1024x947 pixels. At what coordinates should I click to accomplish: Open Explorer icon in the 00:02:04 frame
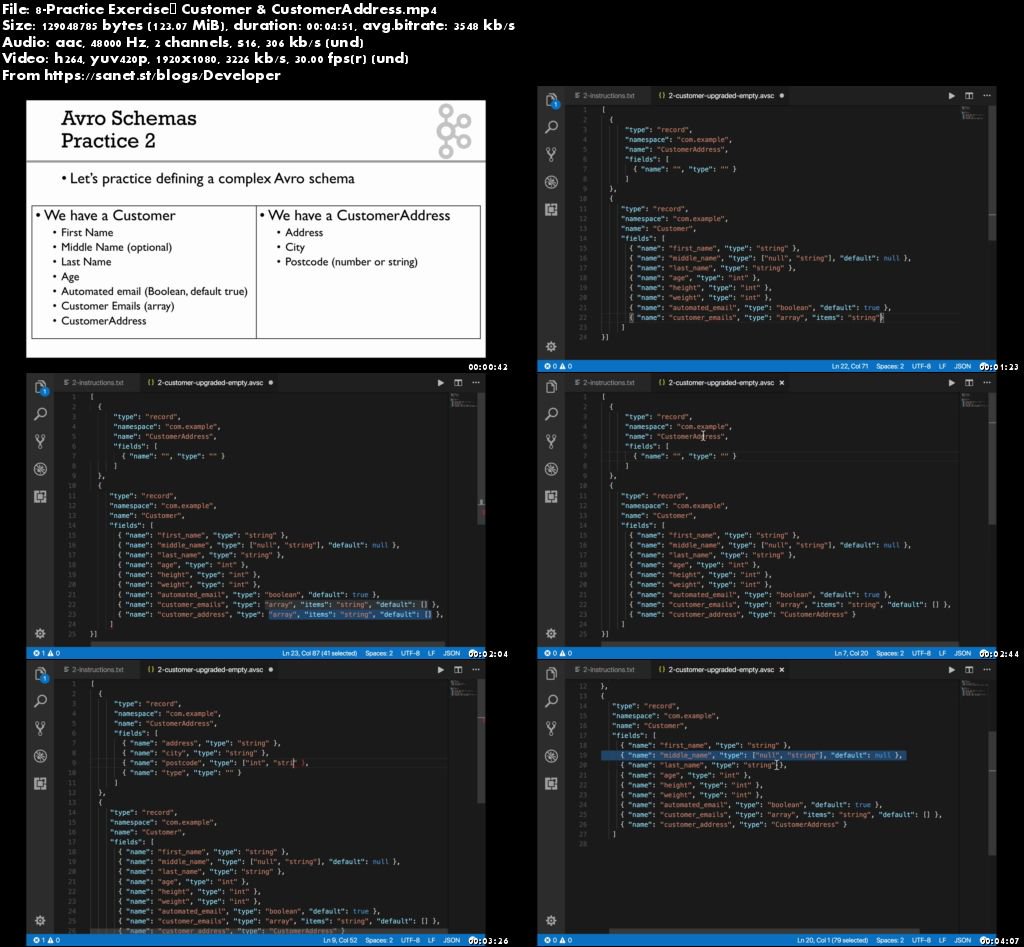click(x=40, y=387)
